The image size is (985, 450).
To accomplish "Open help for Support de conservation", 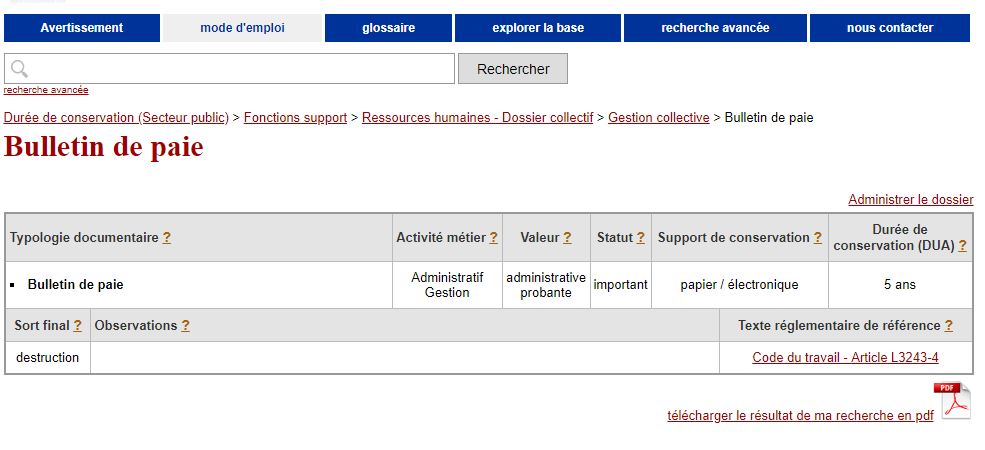I will click(818, 238).
